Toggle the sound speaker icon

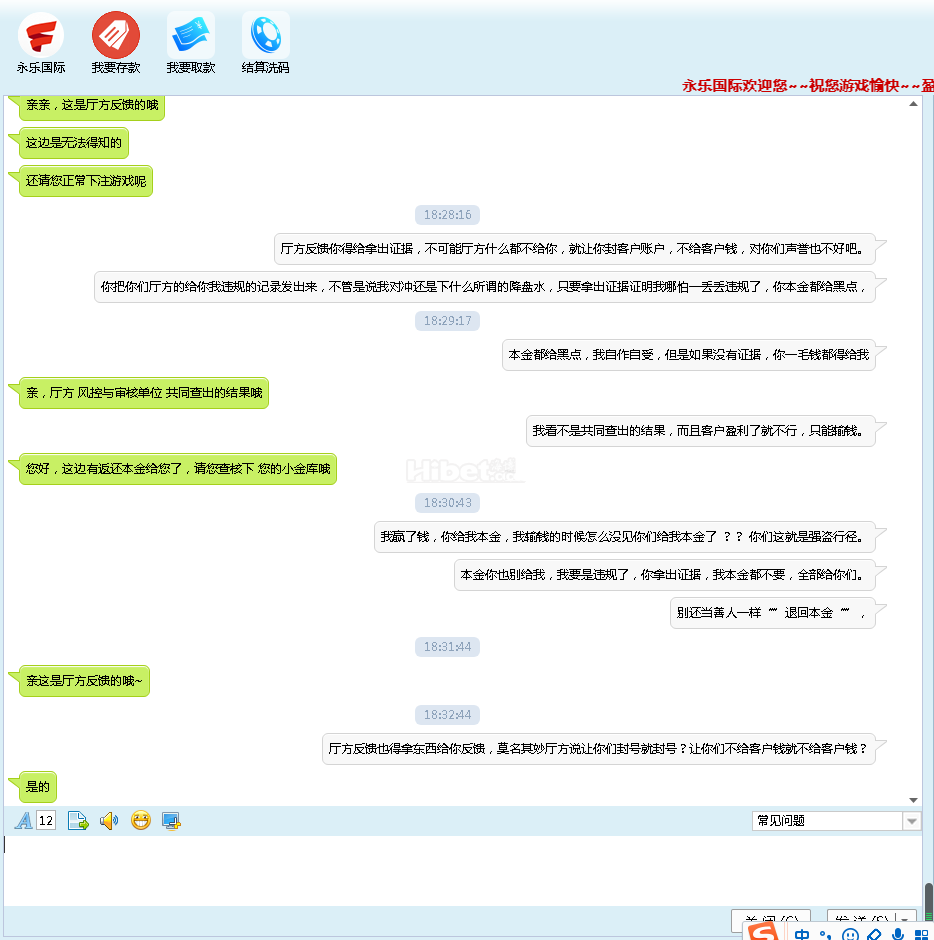[x=109, y=821]
